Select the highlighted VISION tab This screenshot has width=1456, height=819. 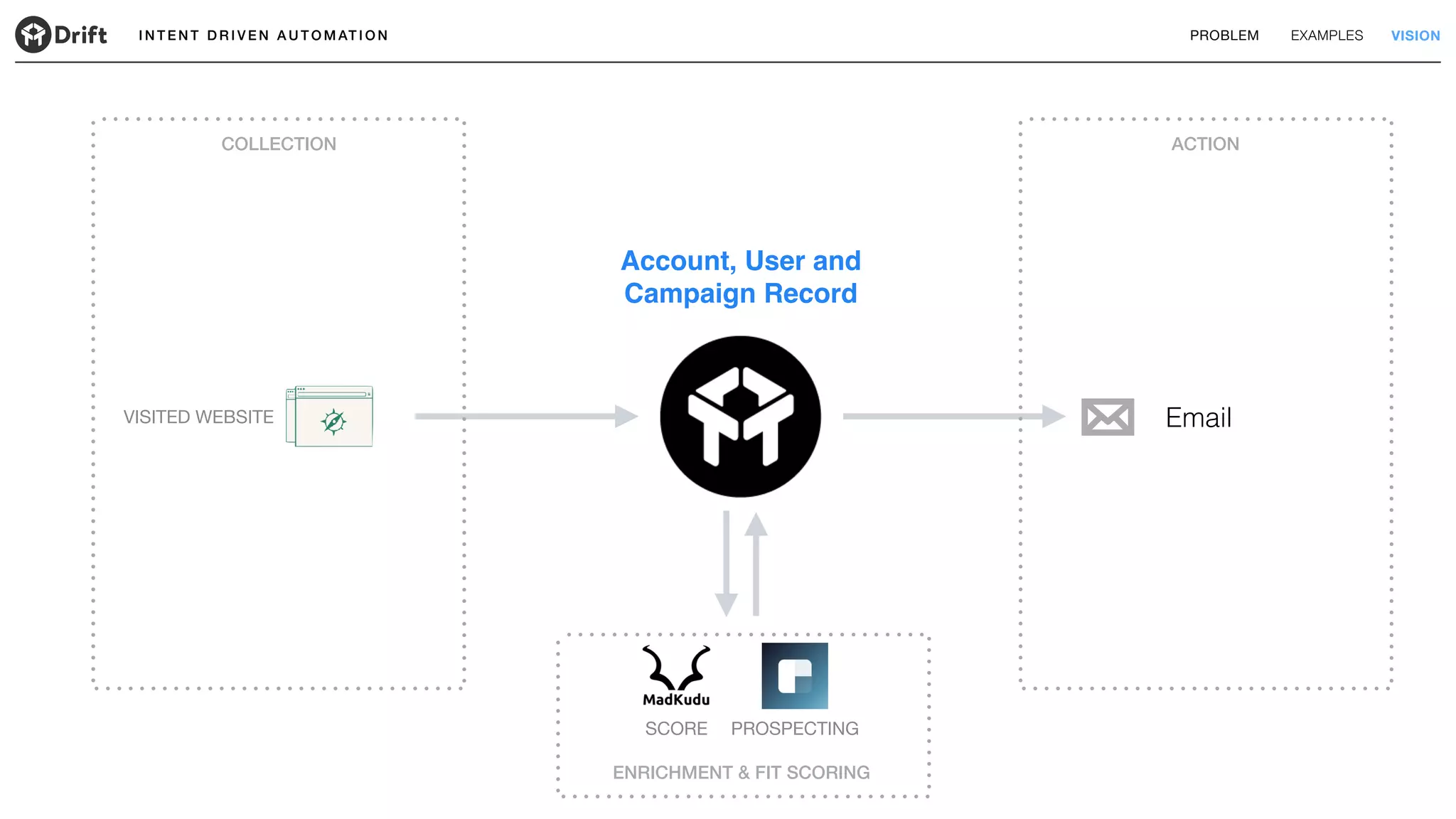click(1415, 36)
